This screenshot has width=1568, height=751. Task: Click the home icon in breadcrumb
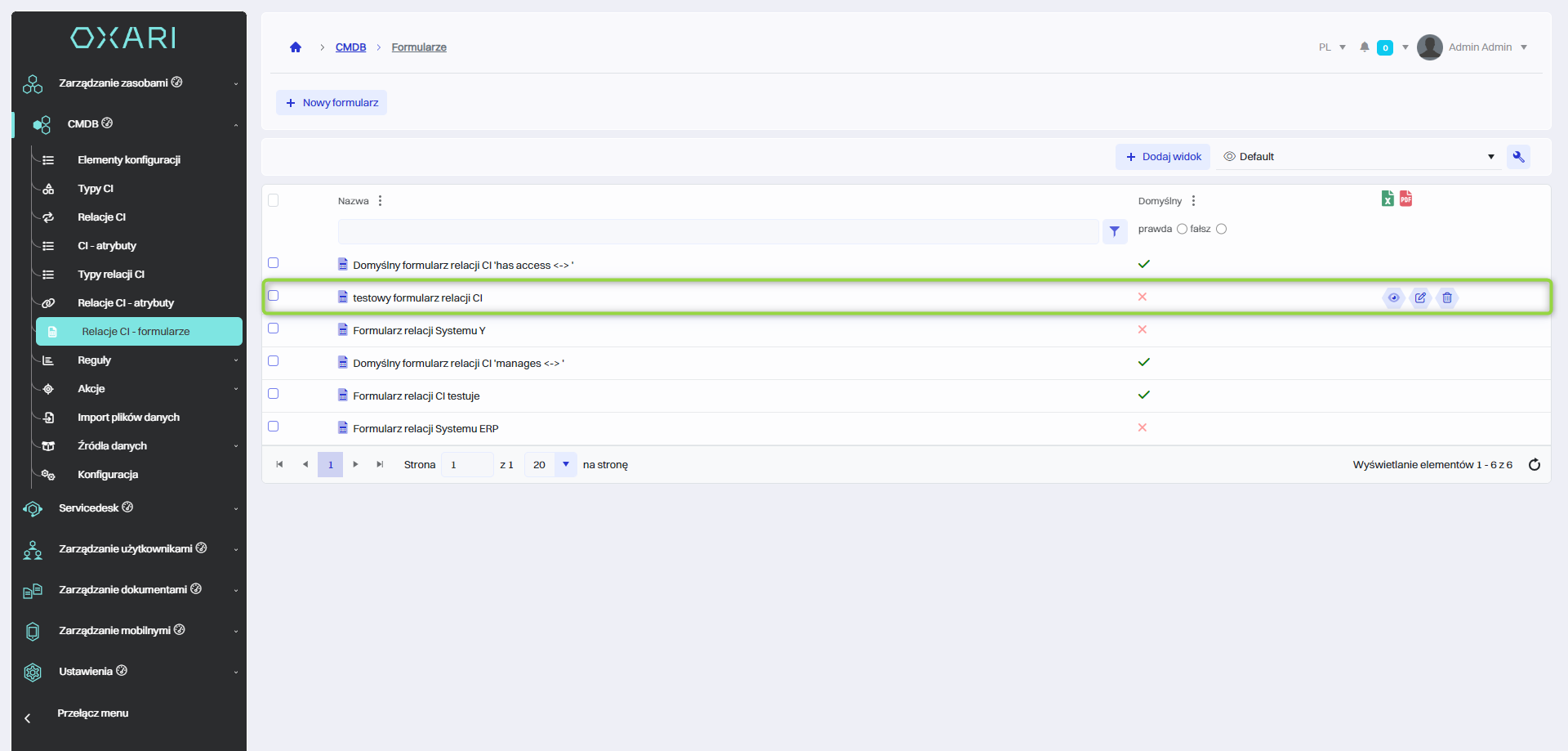click(296, 47)
